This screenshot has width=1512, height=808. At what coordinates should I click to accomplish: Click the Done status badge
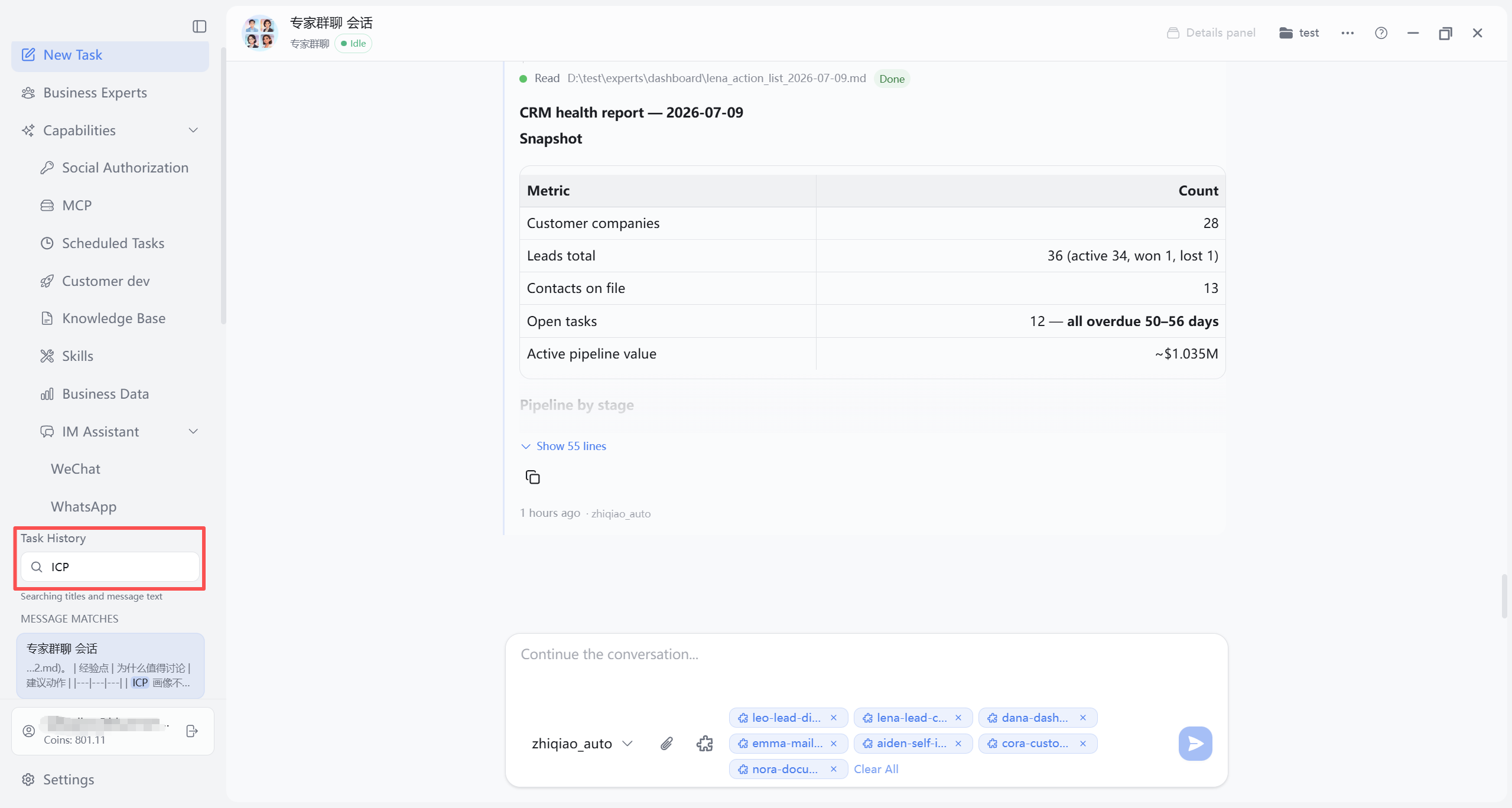pos(892,79)
